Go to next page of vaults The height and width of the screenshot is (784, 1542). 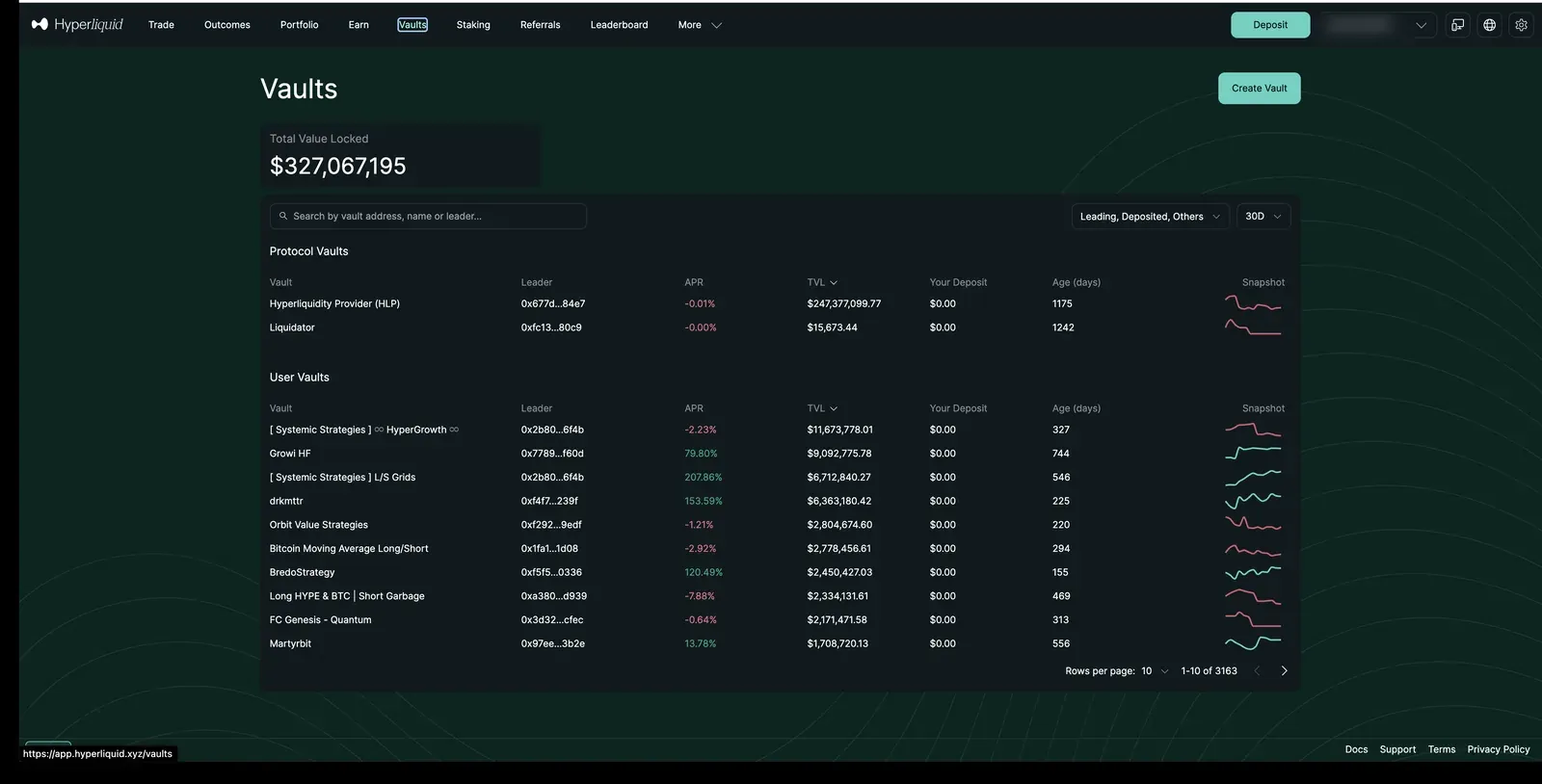tap(1284, 671)
